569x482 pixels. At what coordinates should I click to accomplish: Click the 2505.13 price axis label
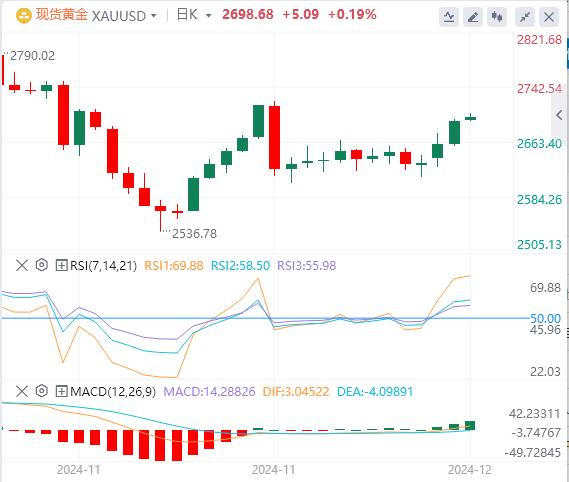coord(539,245)
